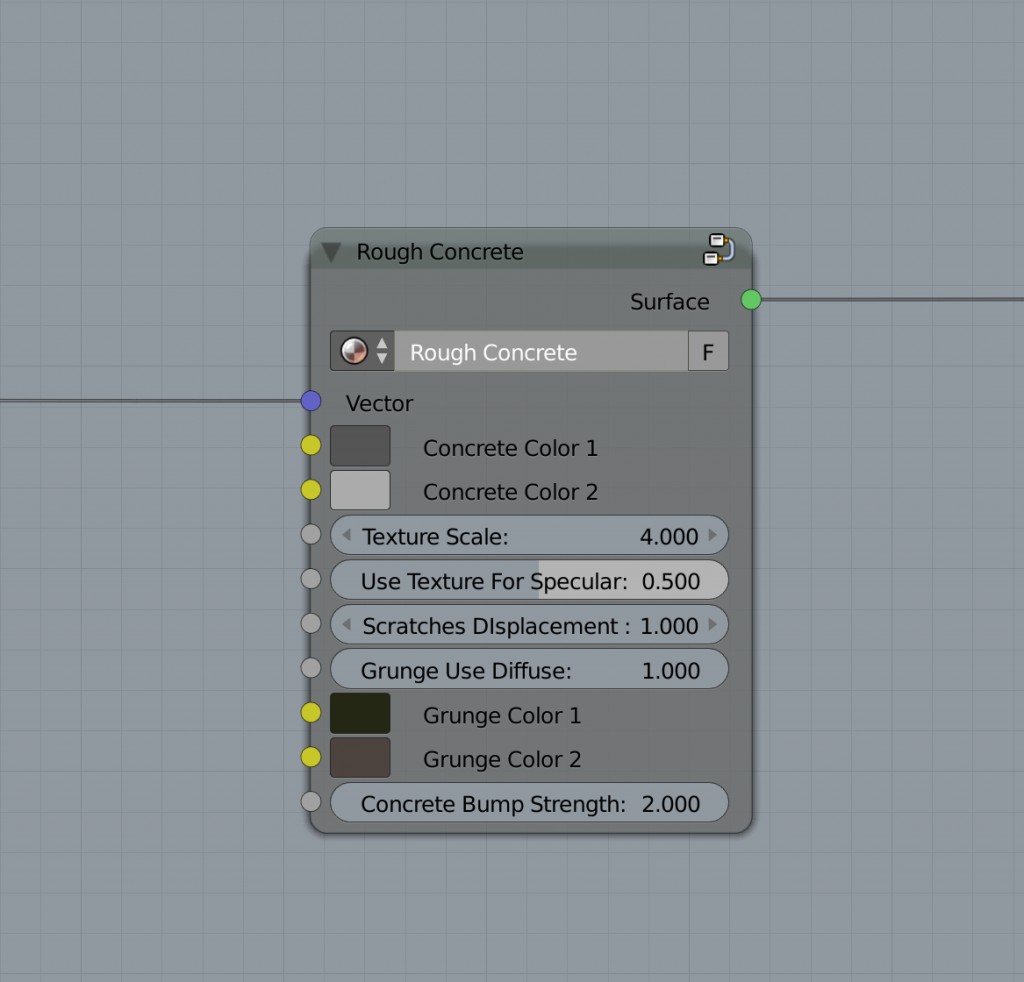Click the Grunge Use Diffuse slider

(x=529, y=670)
